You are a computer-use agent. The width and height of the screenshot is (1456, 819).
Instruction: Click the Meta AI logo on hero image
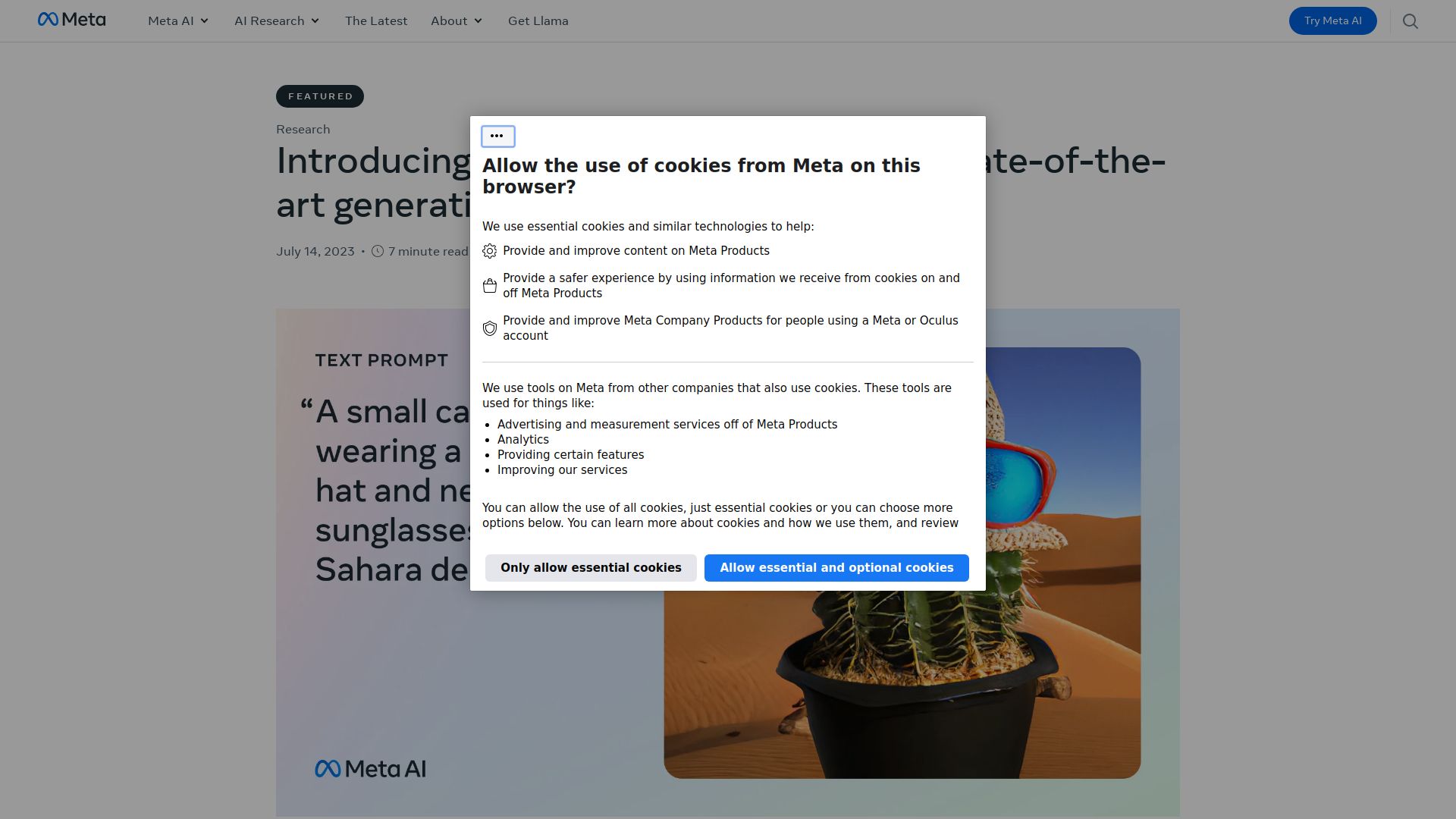pos(370,769)
